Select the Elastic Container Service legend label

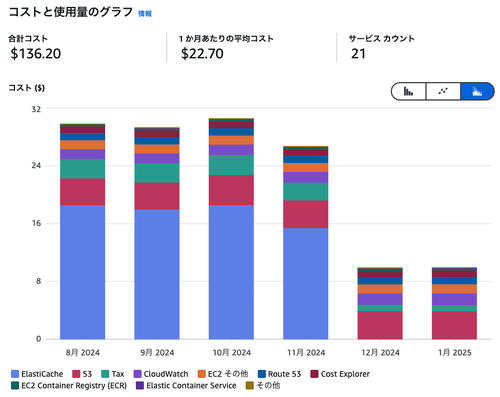coord(191,386)
